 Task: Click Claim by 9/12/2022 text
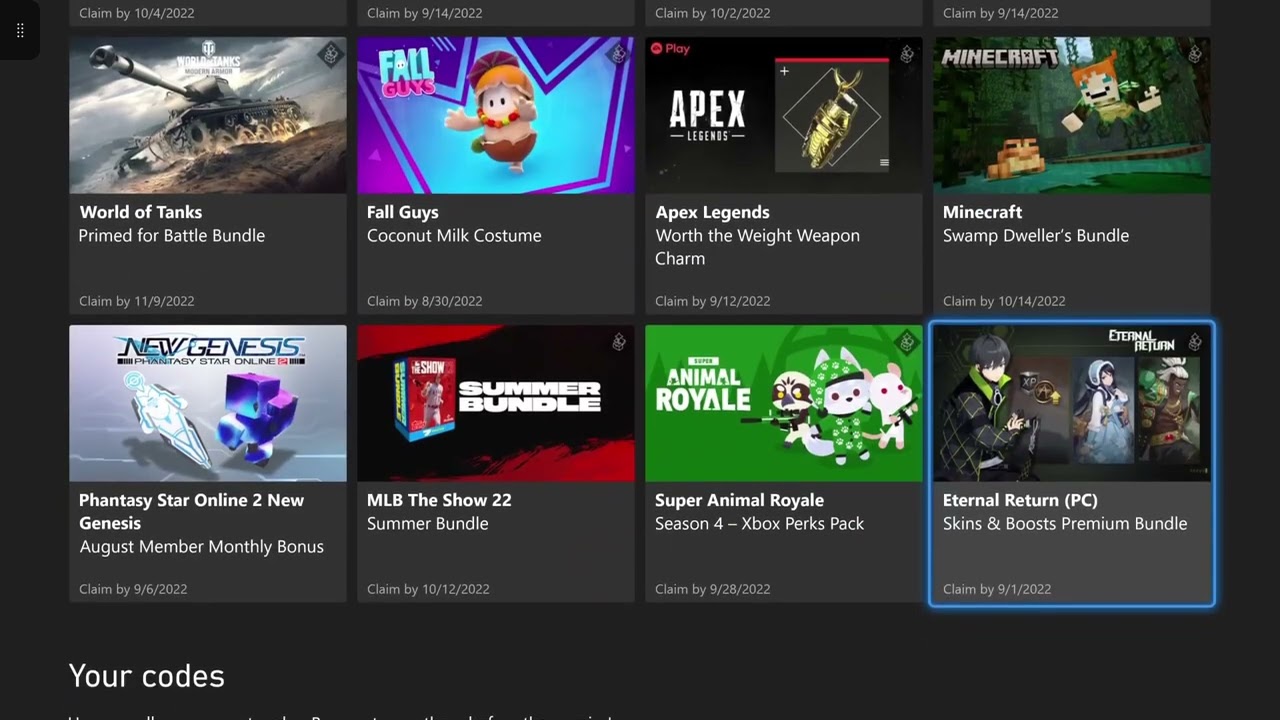click(x=713, y=301)
